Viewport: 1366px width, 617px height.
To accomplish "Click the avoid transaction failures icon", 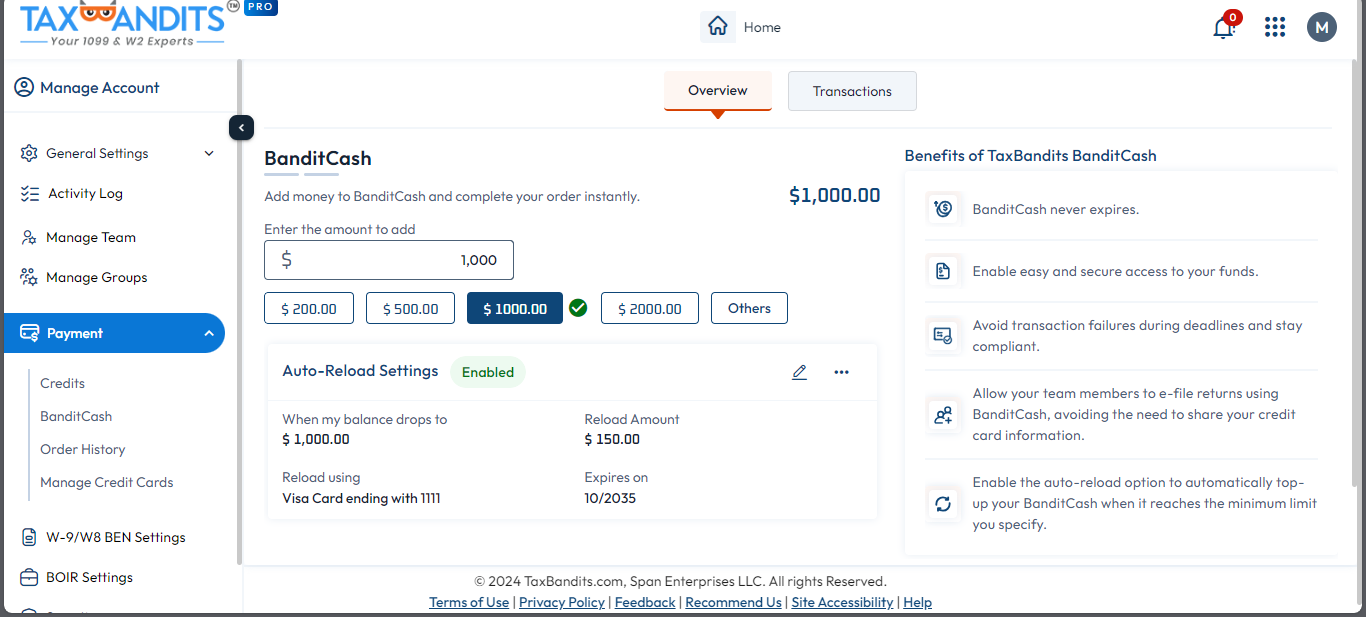I will (943, 336).
